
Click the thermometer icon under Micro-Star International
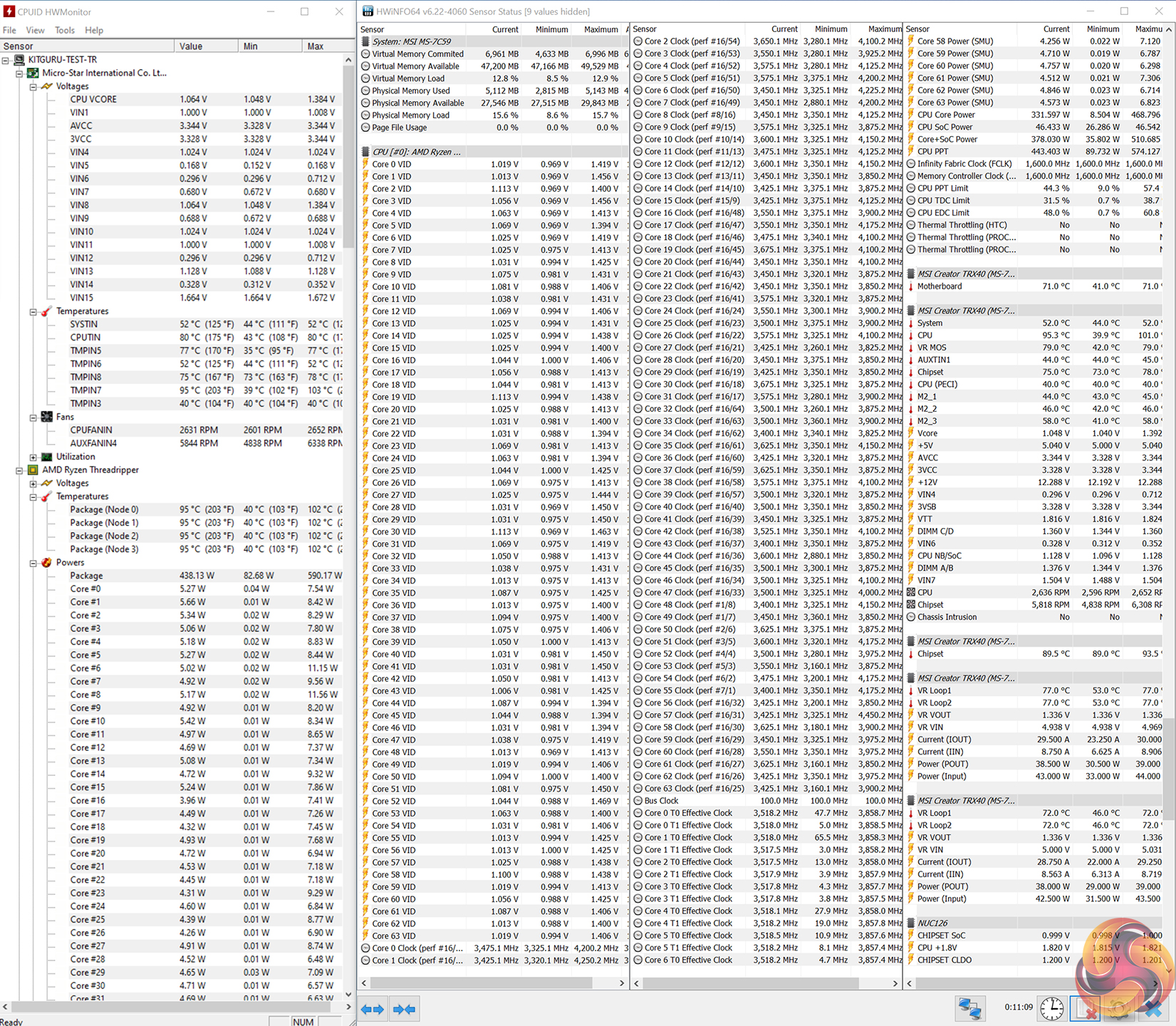coord(47,311)
